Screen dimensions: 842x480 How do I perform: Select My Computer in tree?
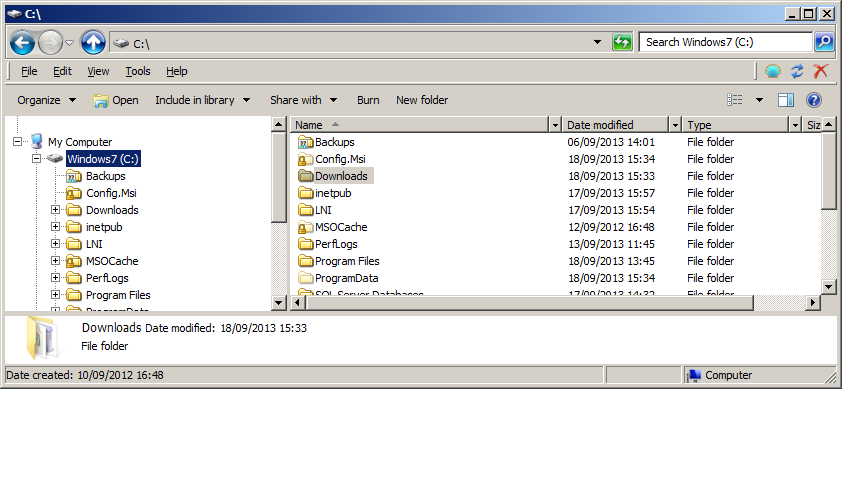coord(80,142)
